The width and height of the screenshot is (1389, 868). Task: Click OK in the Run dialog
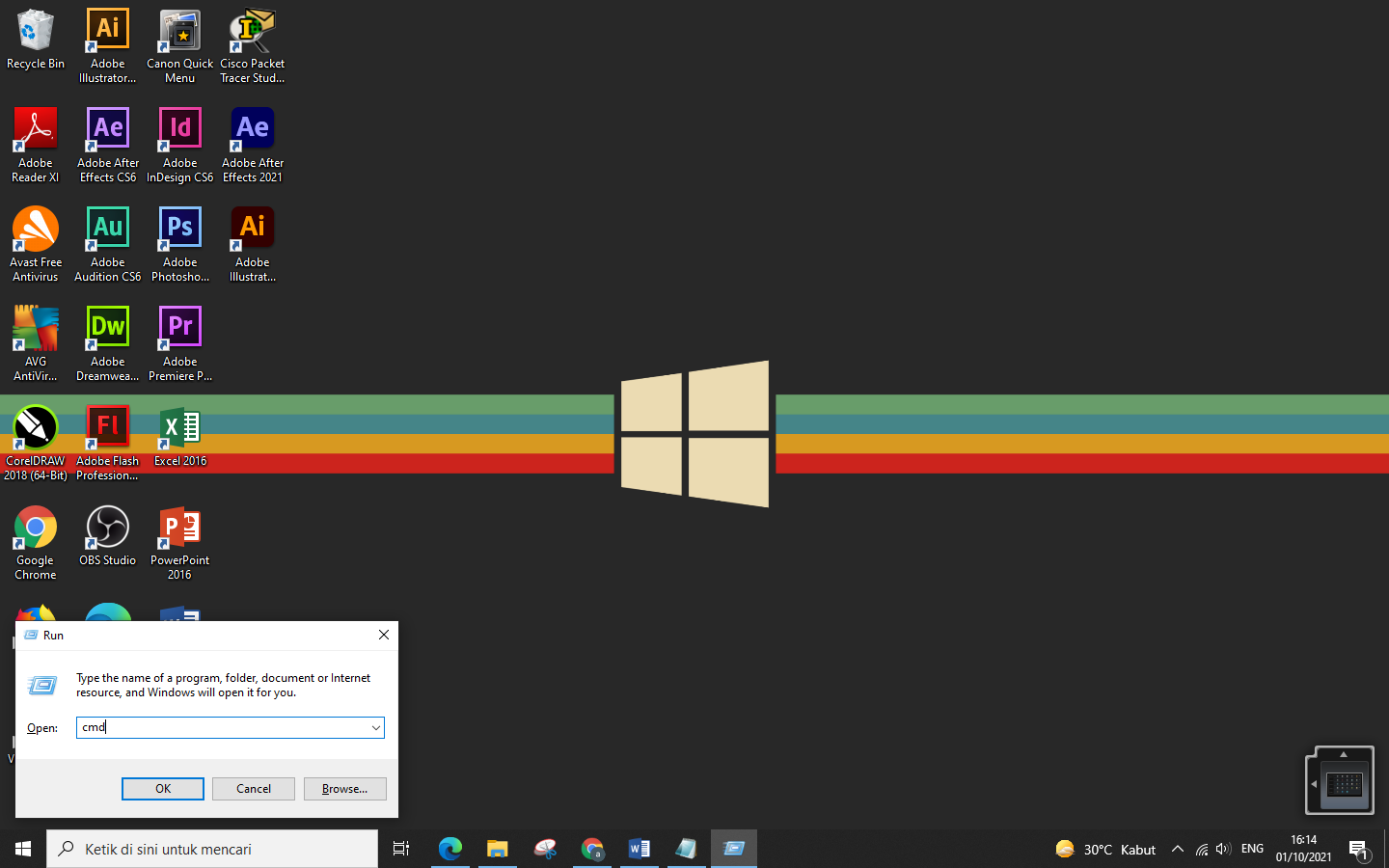pos(163,789)
